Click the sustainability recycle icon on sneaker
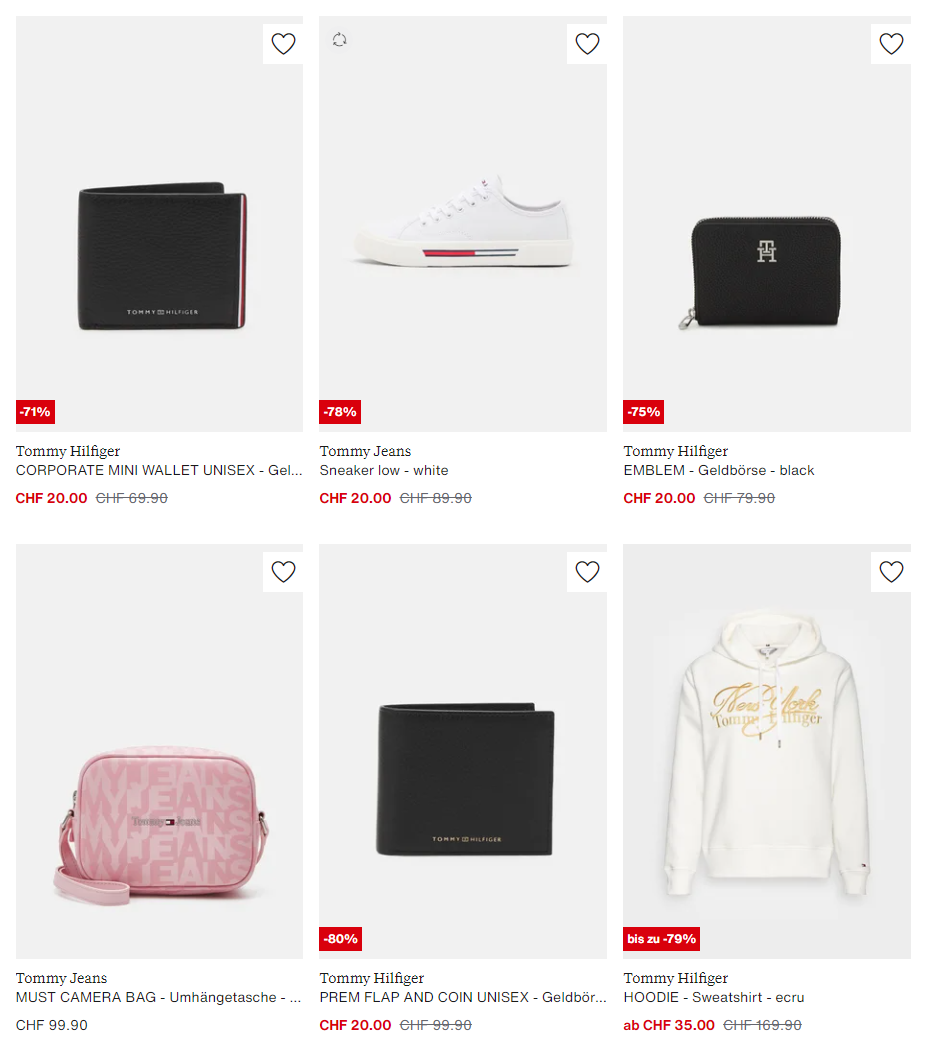Screen dimensions: 929x1047 (339, 40)
